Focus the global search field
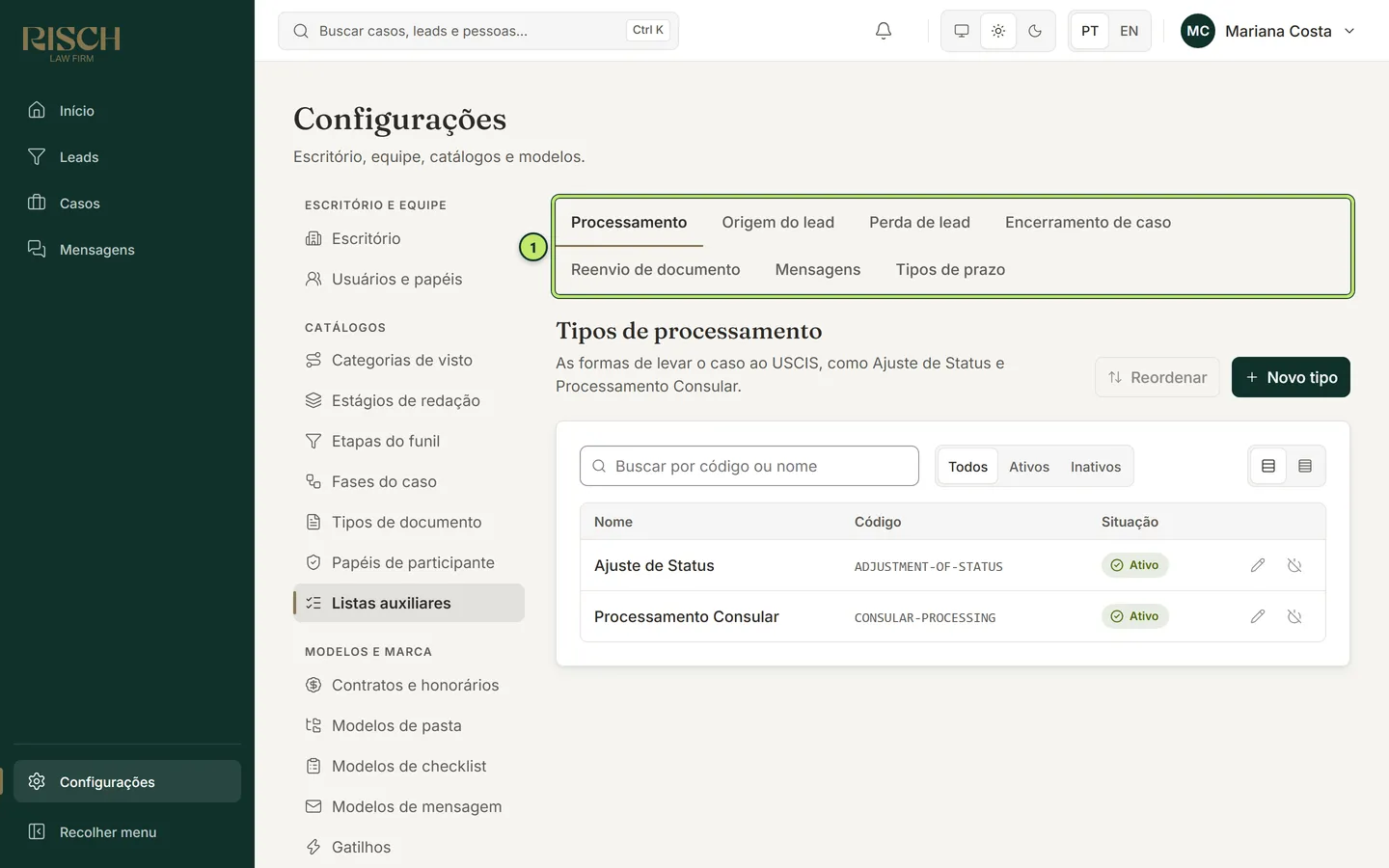1389x868 pixels. coord(478,31)
